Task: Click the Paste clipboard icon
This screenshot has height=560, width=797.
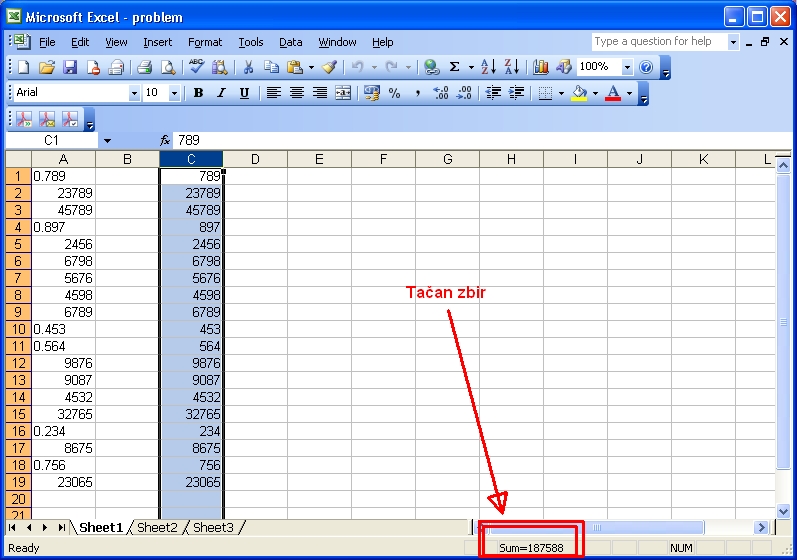Action: click(294, 67)
